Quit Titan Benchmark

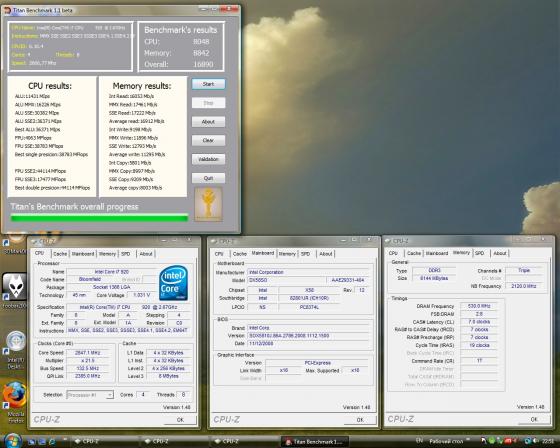209,178
